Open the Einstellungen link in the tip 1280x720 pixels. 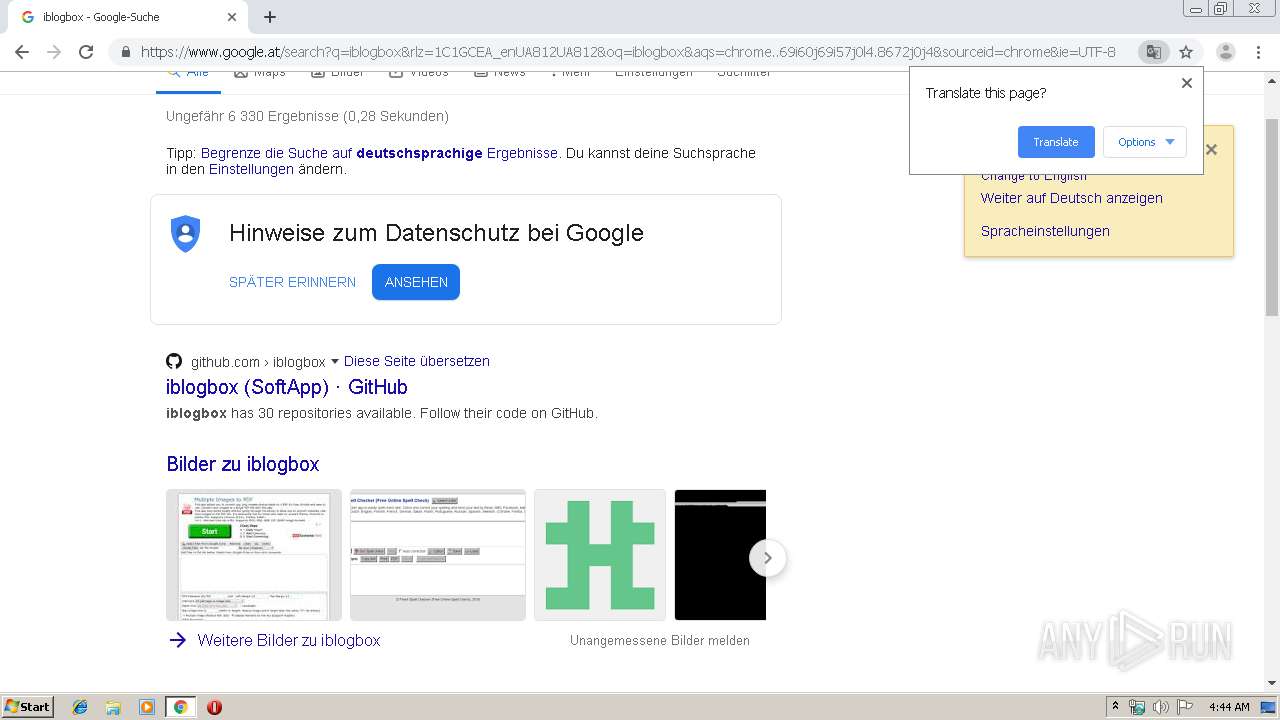[251, 169]
